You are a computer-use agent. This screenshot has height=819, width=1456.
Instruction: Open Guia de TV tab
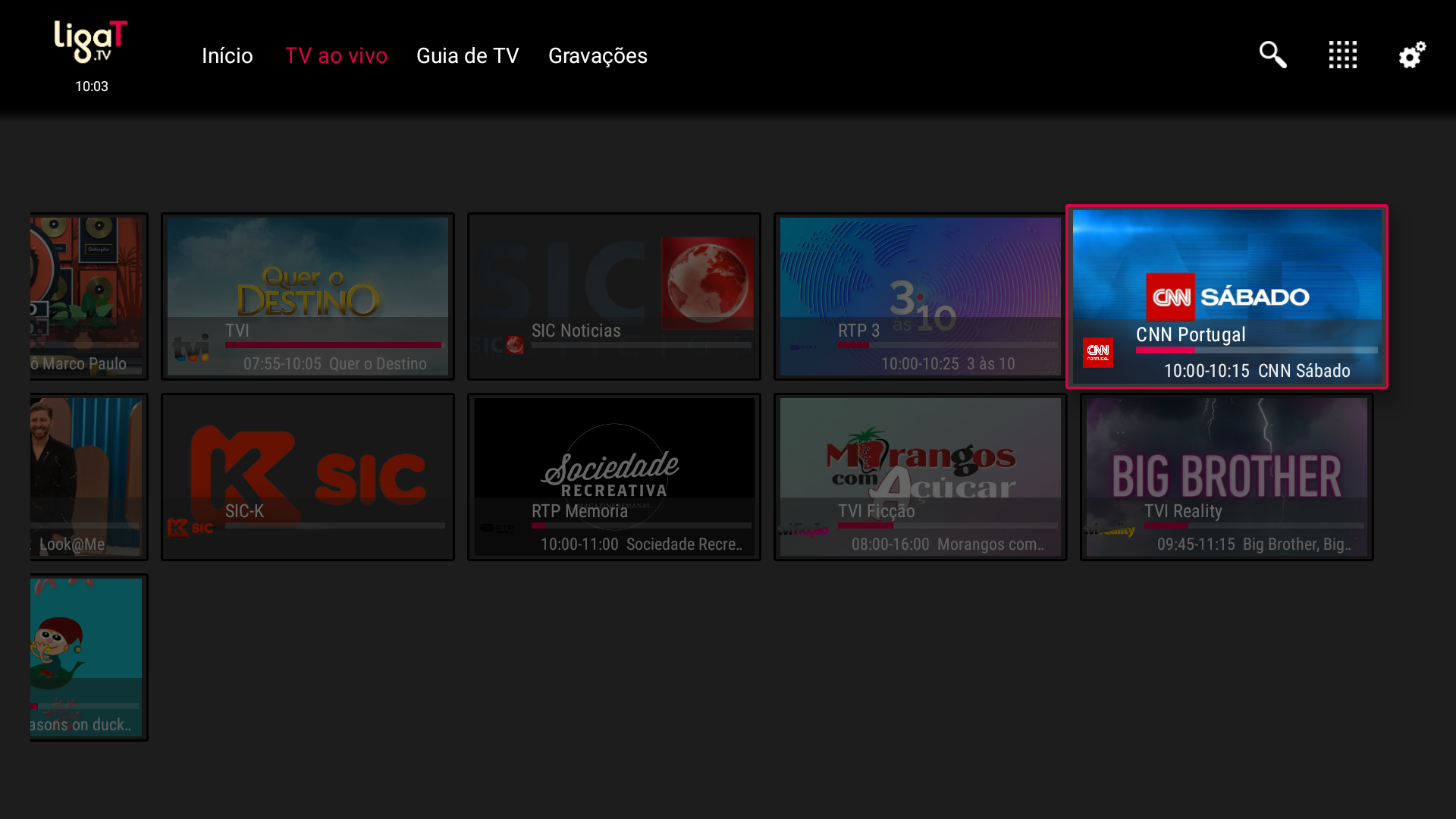(x=467, y=55)
